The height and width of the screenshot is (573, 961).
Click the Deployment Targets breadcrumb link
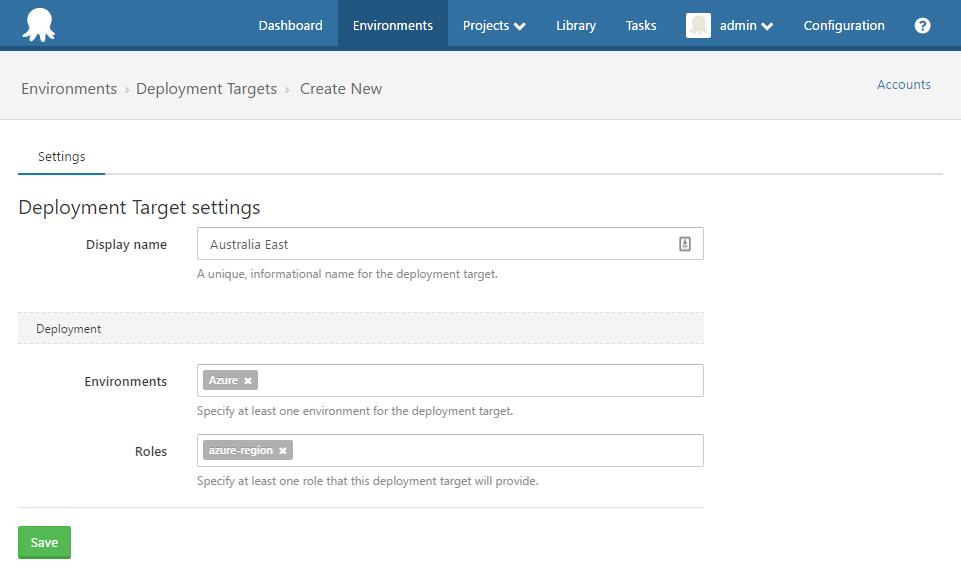[x=206, y=89]
